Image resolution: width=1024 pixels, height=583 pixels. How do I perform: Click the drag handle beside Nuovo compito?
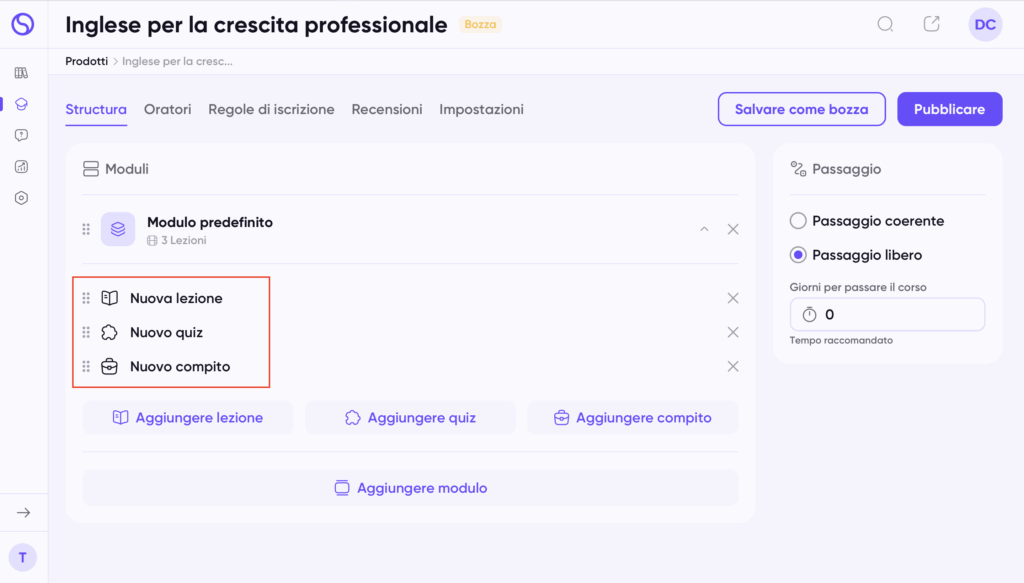point(86,366)
